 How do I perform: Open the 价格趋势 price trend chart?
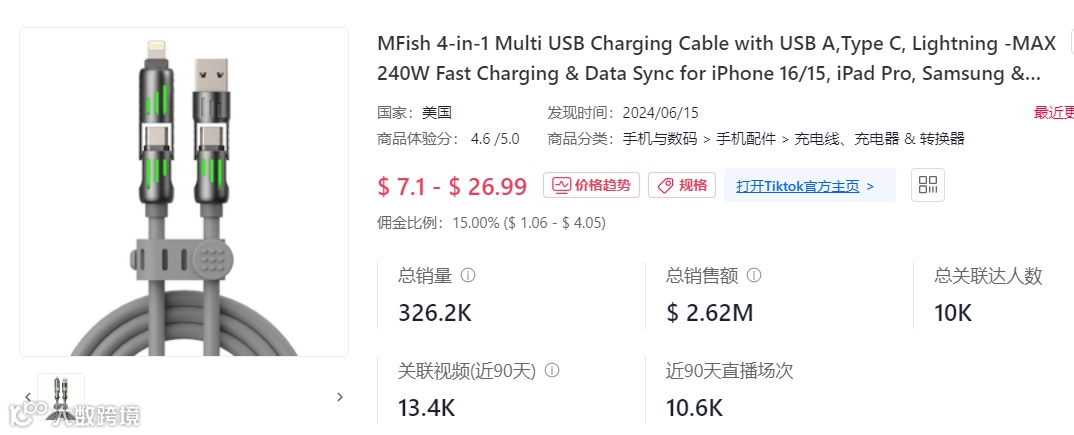592,185
